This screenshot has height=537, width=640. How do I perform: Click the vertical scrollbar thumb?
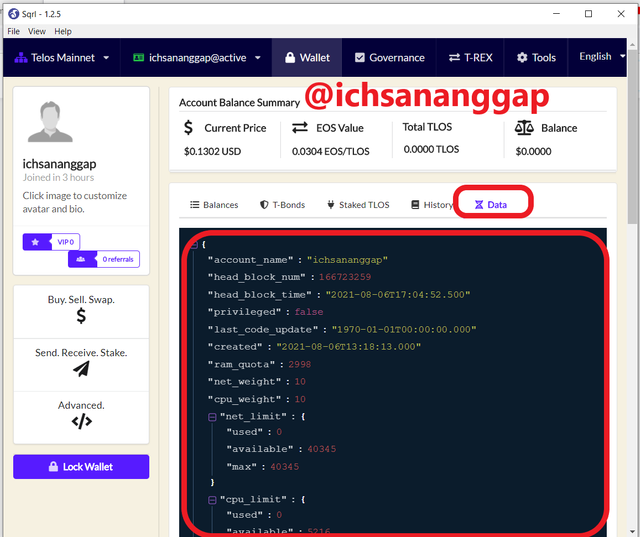[x=632, y=137]
